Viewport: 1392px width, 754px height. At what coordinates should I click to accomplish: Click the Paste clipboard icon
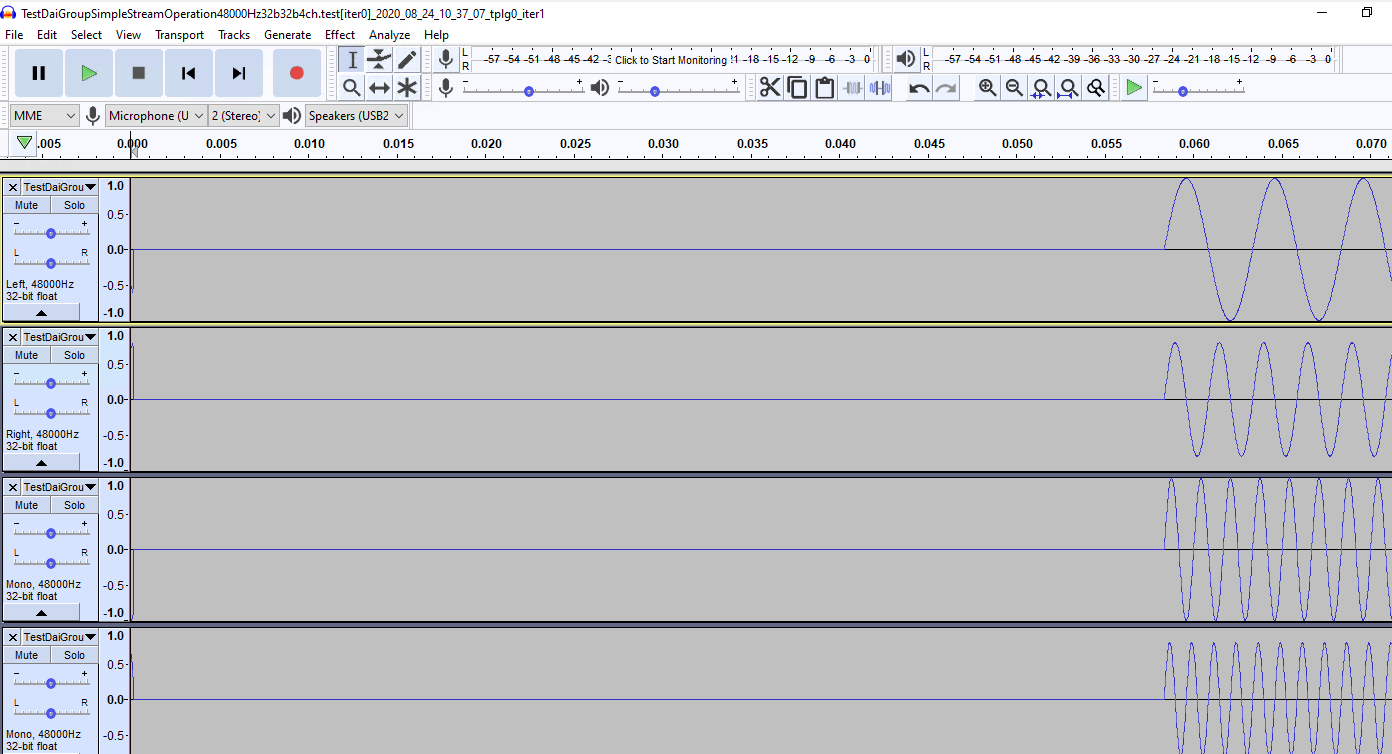point(824,88)
